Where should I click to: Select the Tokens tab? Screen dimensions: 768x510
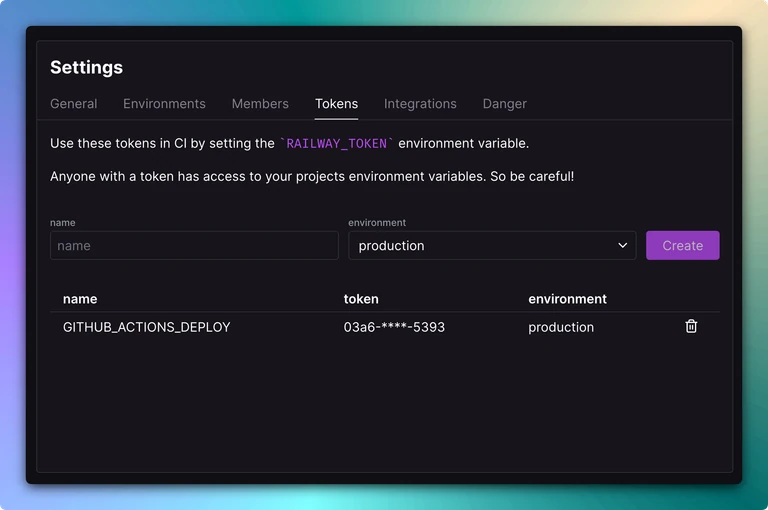pyautogui.click(x=336, y=104)
